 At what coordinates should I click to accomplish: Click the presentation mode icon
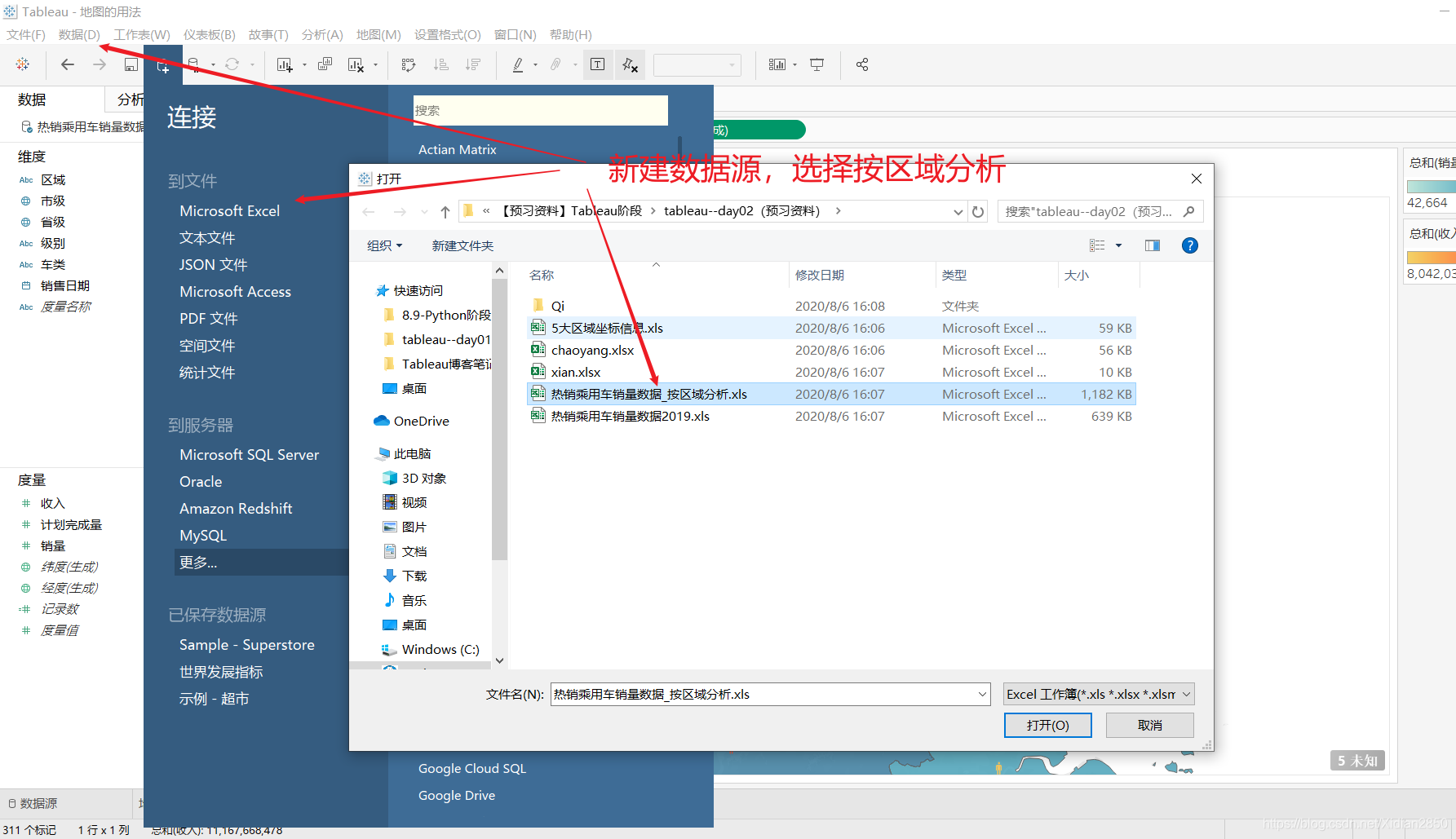(x=817, y=64)
